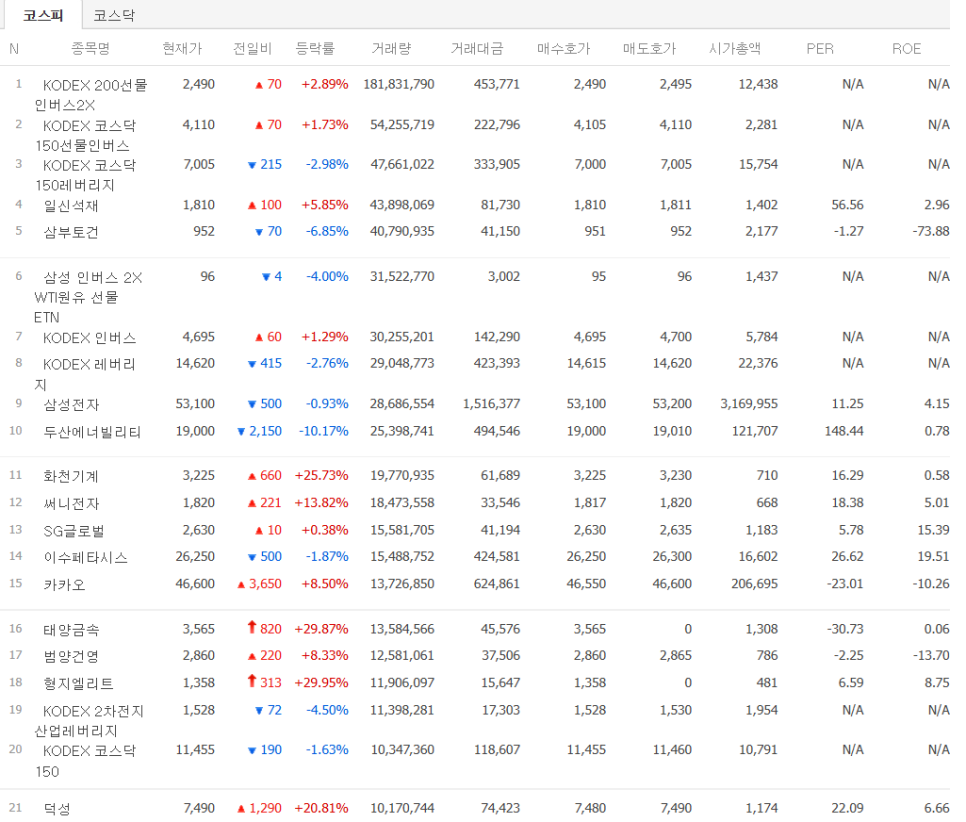Click the 매도호가 column header
This screenshot has width=966, height=822.
pos(649,48)
